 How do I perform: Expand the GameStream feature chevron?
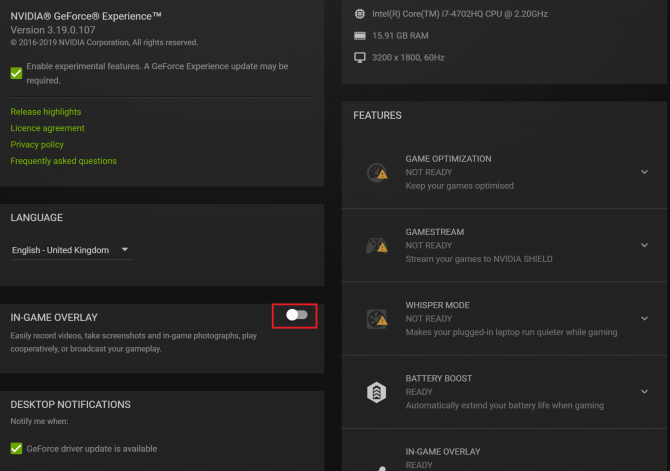(x=644, y=245)
